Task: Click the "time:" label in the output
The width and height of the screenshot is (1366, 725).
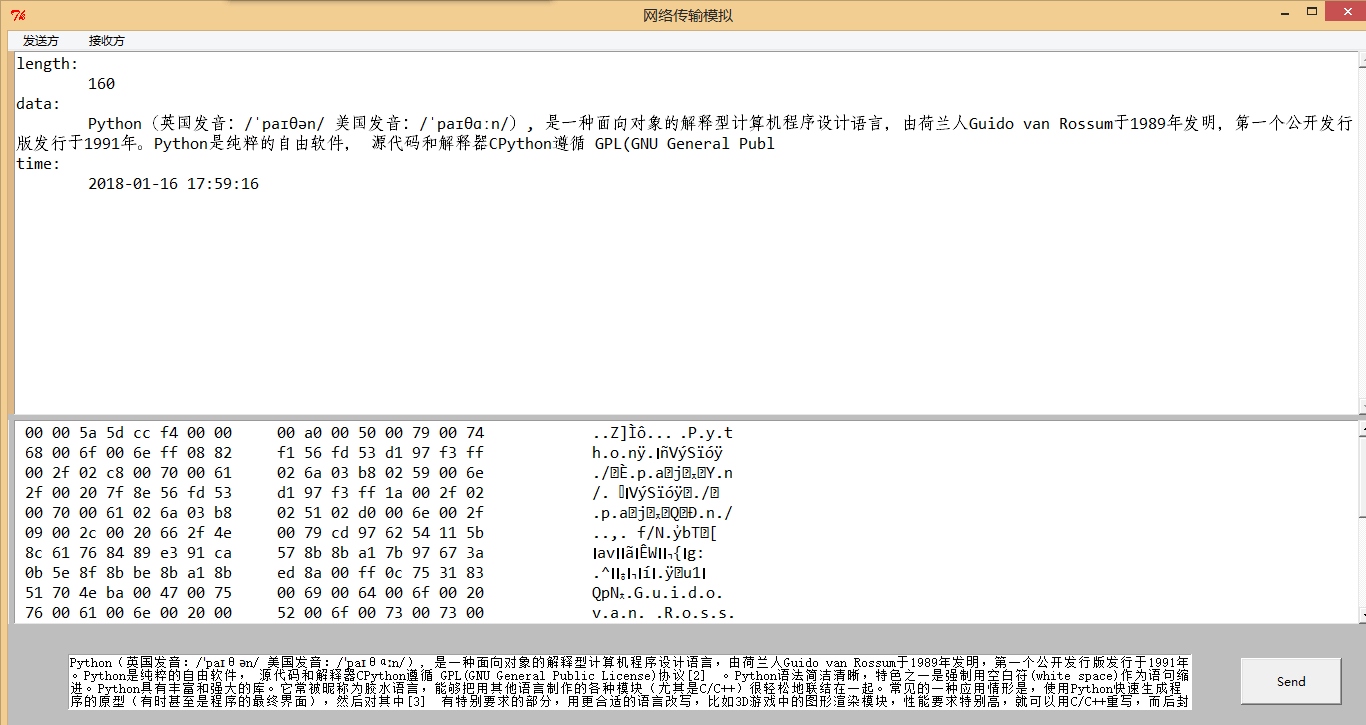Action: point(38,164)
